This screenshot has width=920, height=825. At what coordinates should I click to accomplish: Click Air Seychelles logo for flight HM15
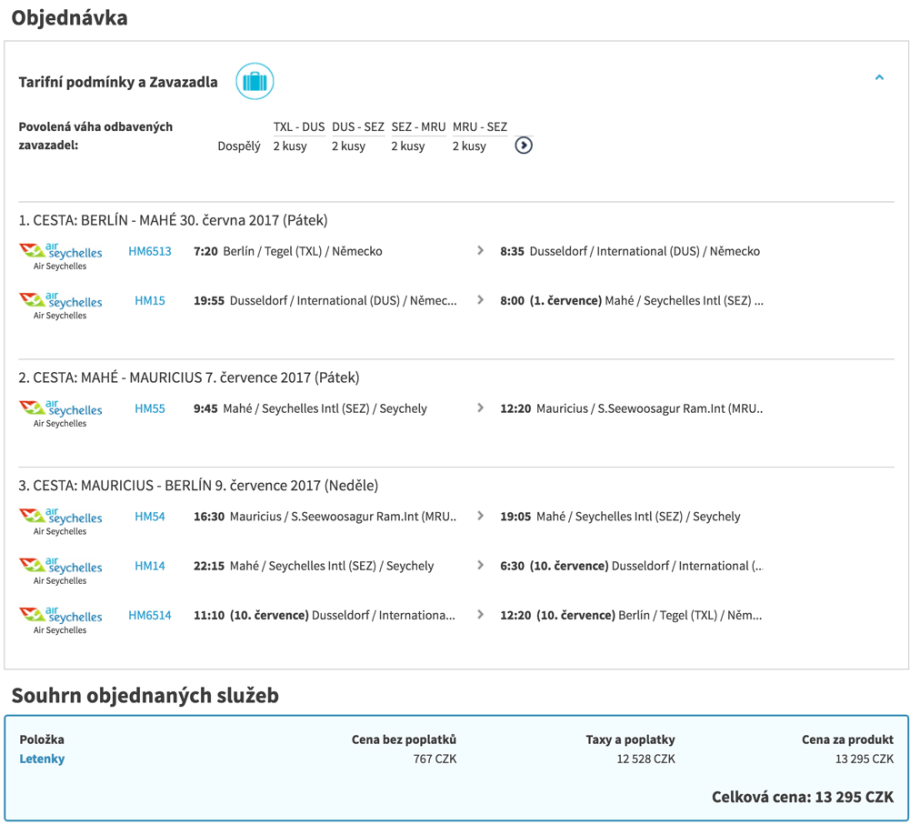coord(61,304)
